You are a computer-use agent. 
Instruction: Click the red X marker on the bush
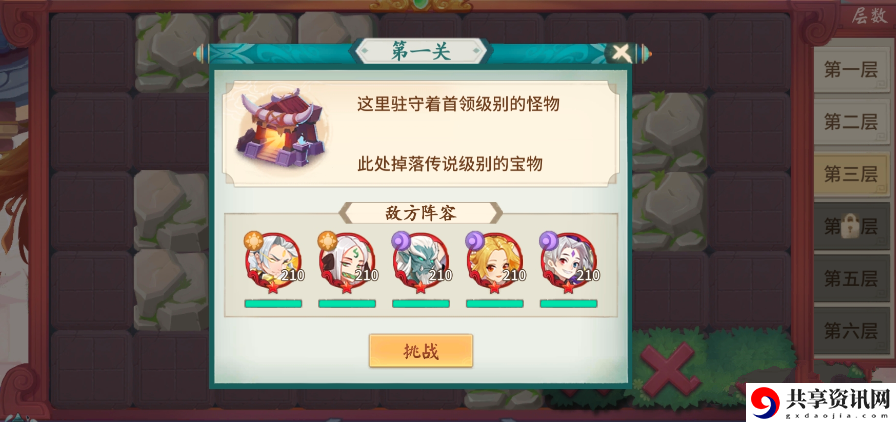[669, 372]
